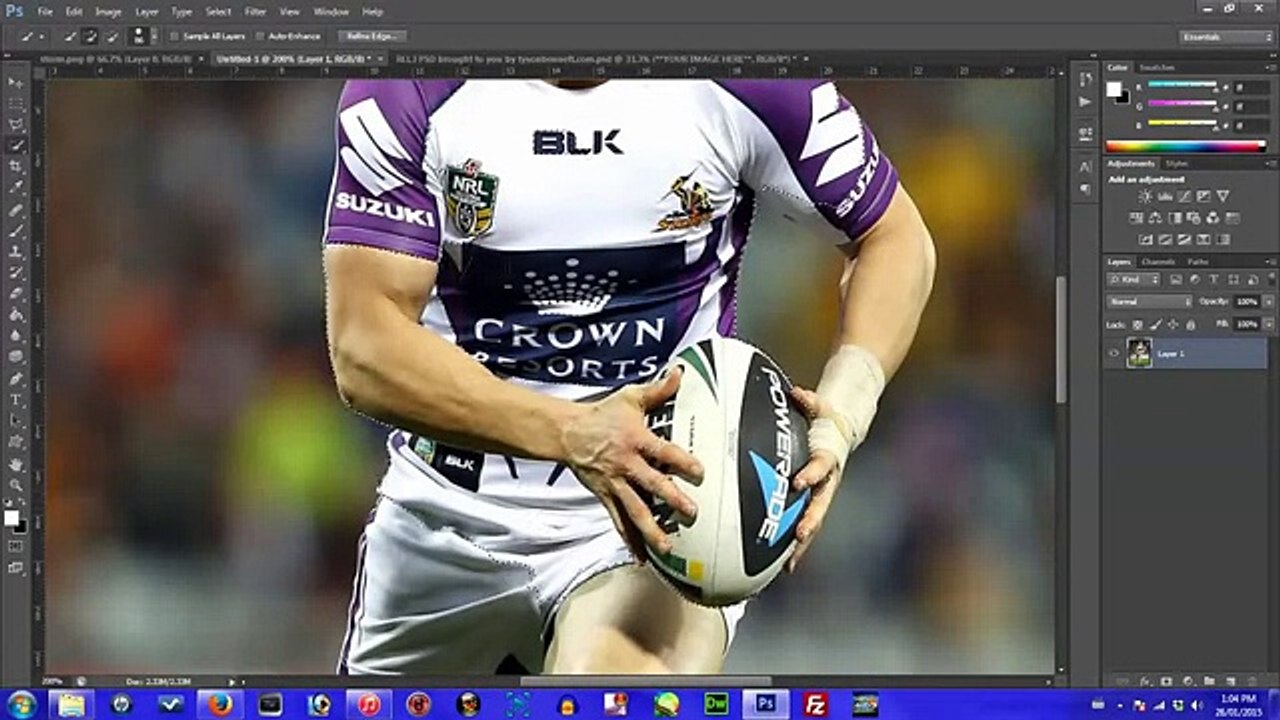Choose Add to Selection mode in options bar

click(90, 36)
